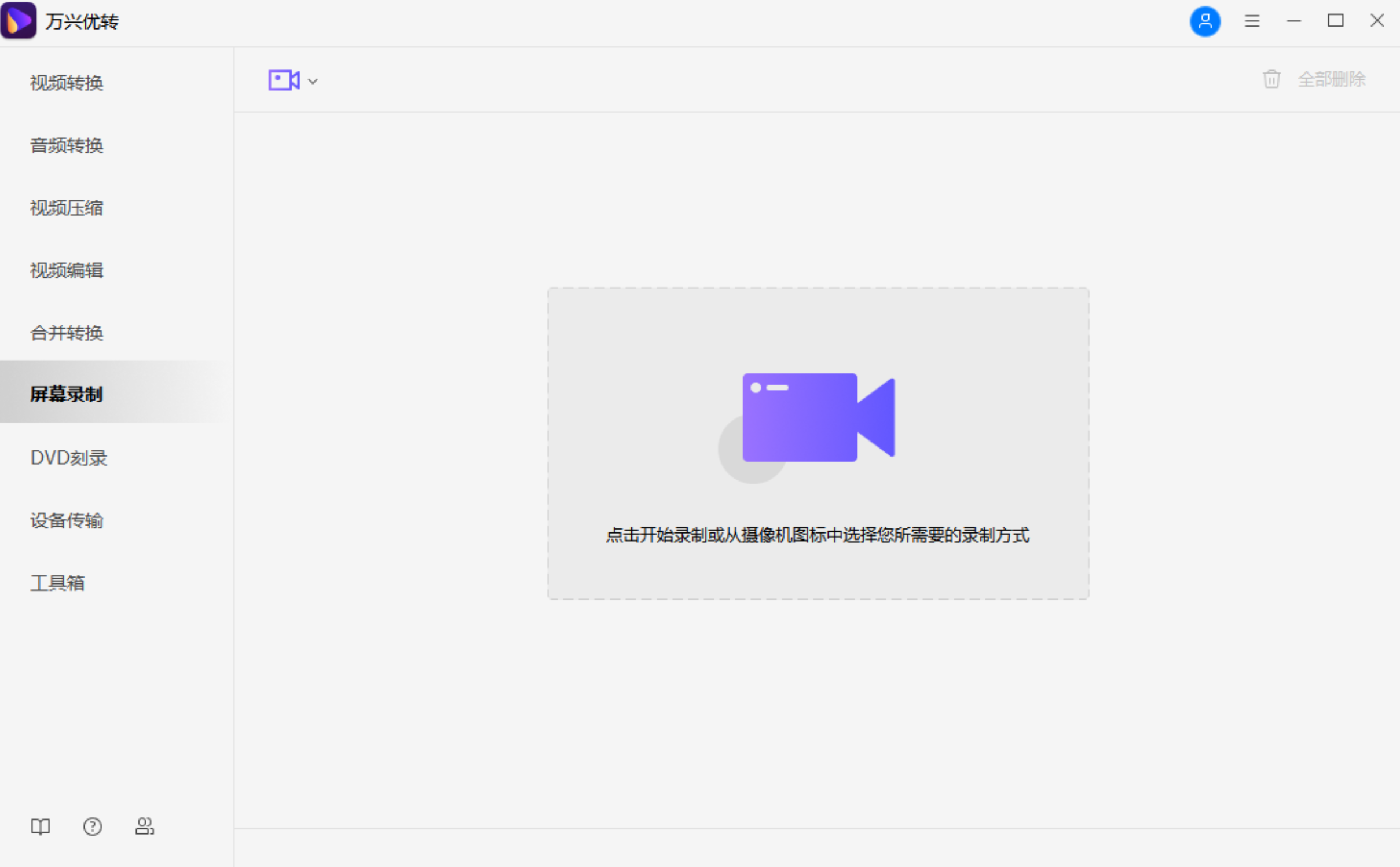Click the help question-mark icon

point(93,826)
